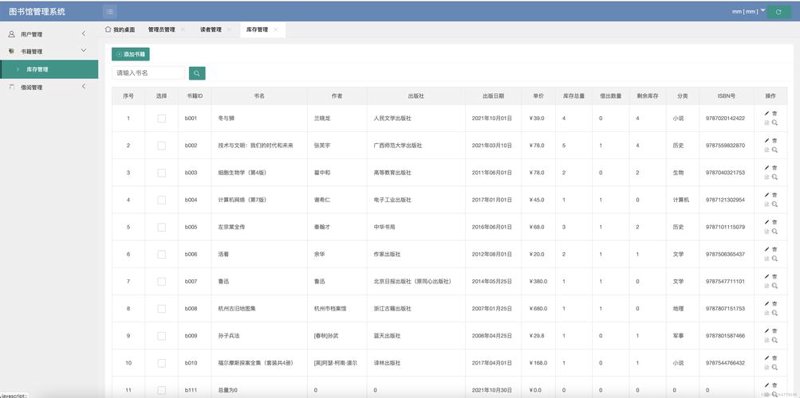Click the pencil icon in row b003

[767, 168]
